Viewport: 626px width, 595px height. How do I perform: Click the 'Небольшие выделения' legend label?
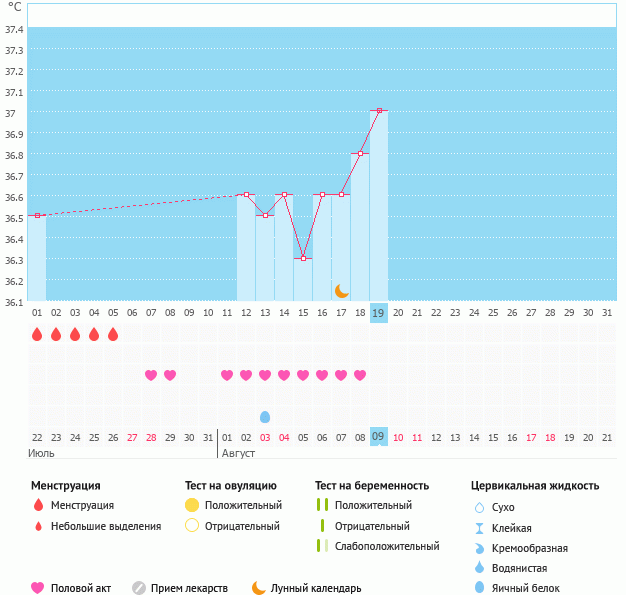[106, 526]
